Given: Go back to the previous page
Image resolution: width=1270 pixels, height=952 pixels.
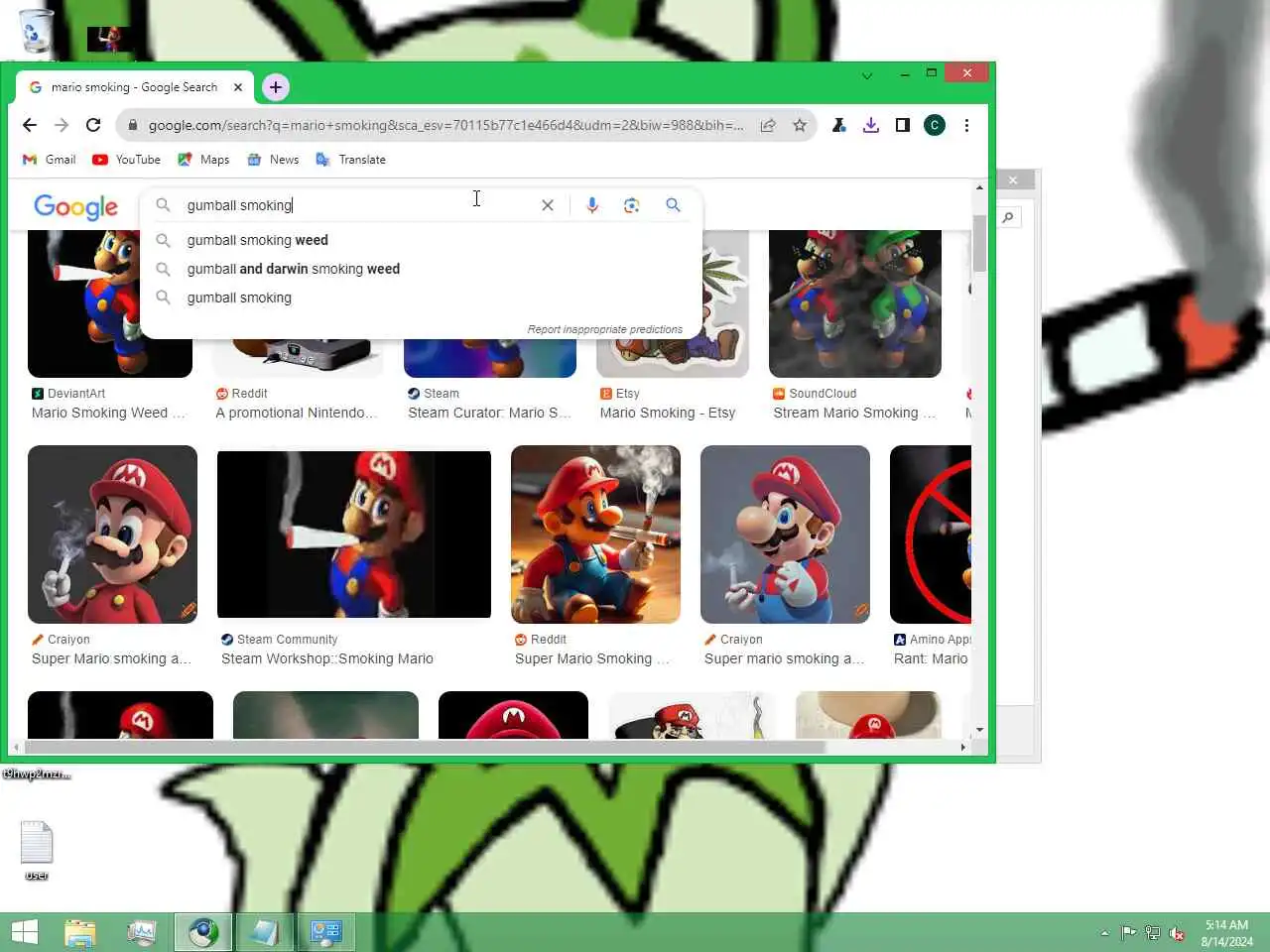Looking at the screenshot, I should 30,125.
